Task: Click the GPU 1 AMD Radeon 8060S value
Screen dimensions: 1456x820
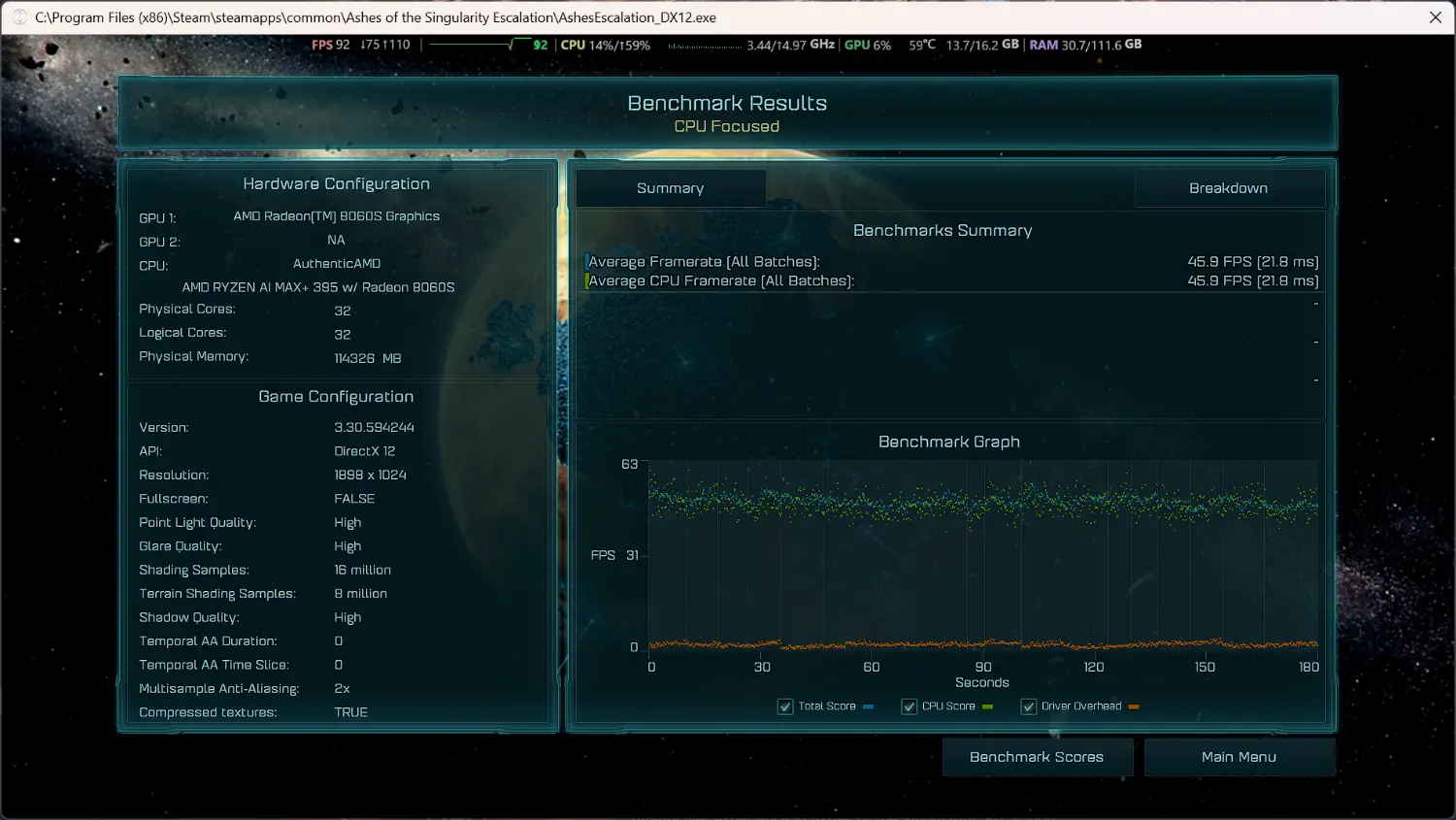Action: (336, 216)
